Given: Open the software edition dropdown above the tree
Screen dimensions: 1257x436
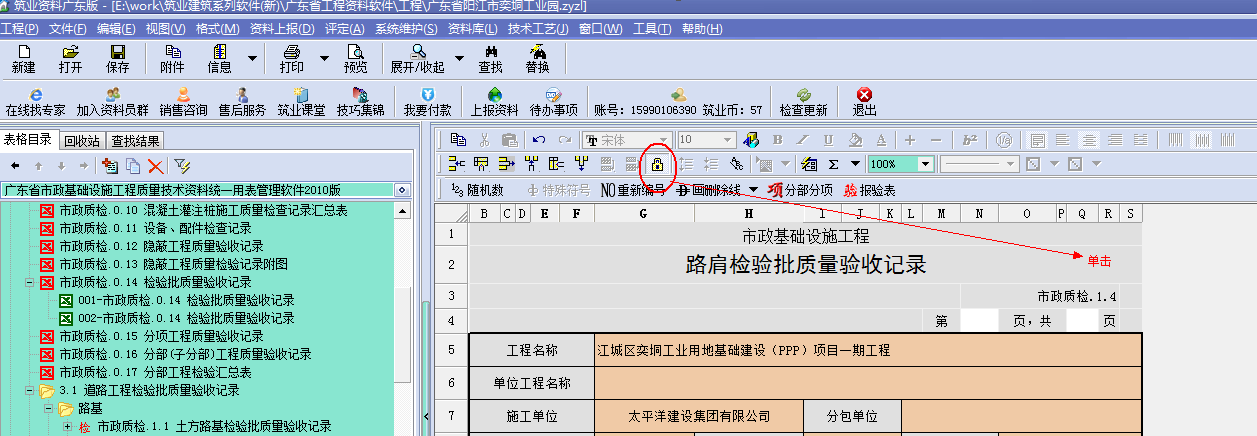Looking at the screenshot, I should pos(402,189).
